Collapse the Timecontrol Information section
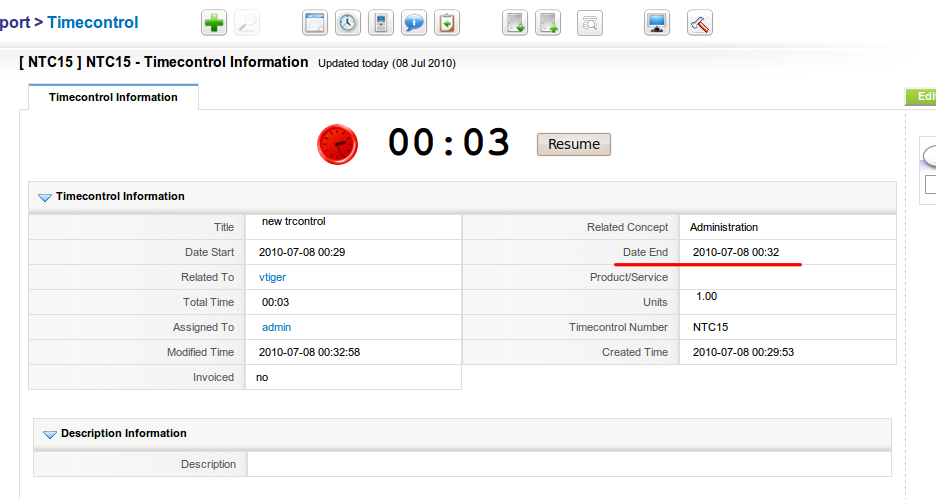This screenshot has height=499, width=936. coord(44,197)
